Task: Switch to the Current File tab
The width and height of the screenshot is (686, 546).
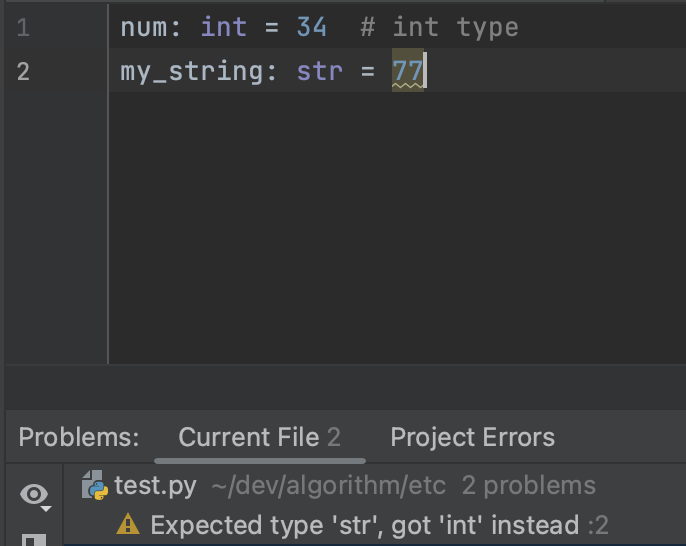Action: tap(259, 437)
